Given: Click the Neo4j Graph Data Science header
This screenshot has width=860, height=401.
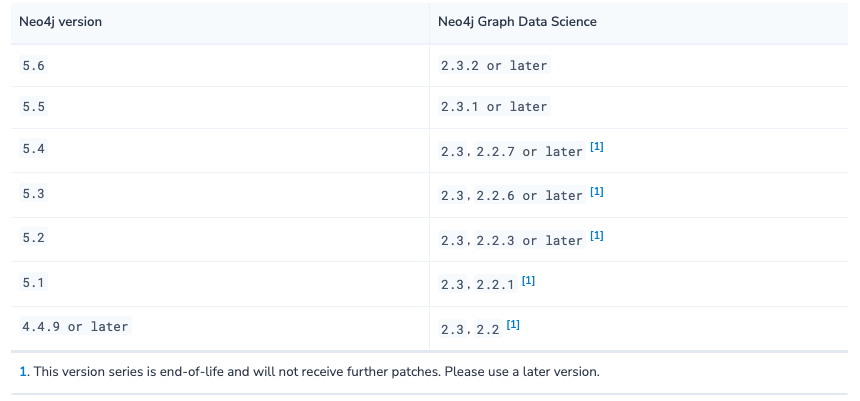Looking at the screenshot, I should click(x=517, y=22).
